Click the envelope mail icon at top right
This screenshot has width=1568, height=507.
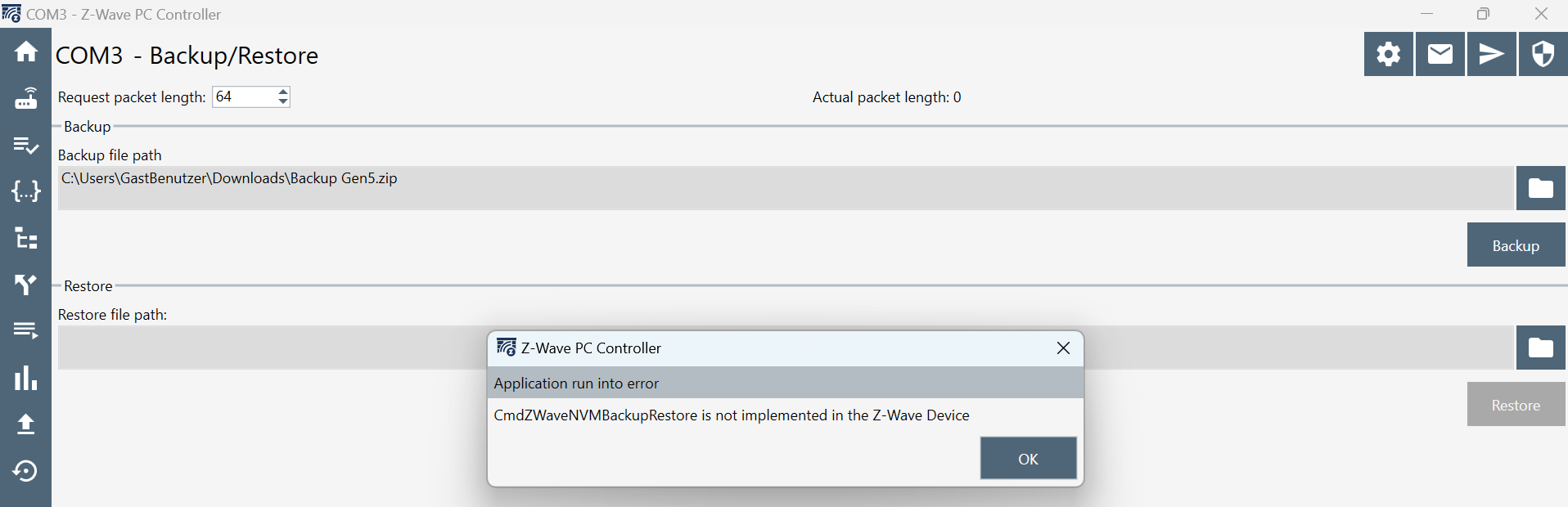[1440, 54]
